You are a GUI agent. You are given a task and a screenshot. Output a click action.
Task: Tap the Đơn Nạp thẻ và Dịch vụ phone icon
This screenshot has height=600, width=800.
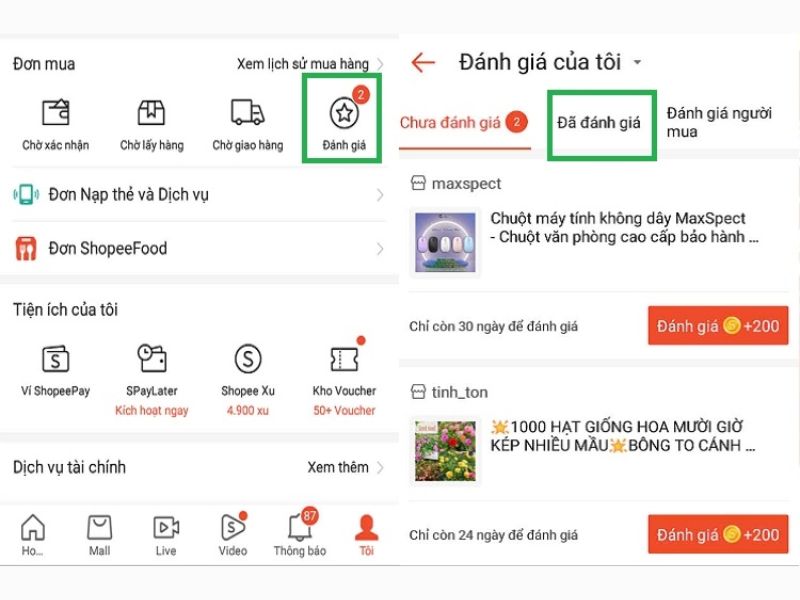pyautogui.click(x=26, y=194)
